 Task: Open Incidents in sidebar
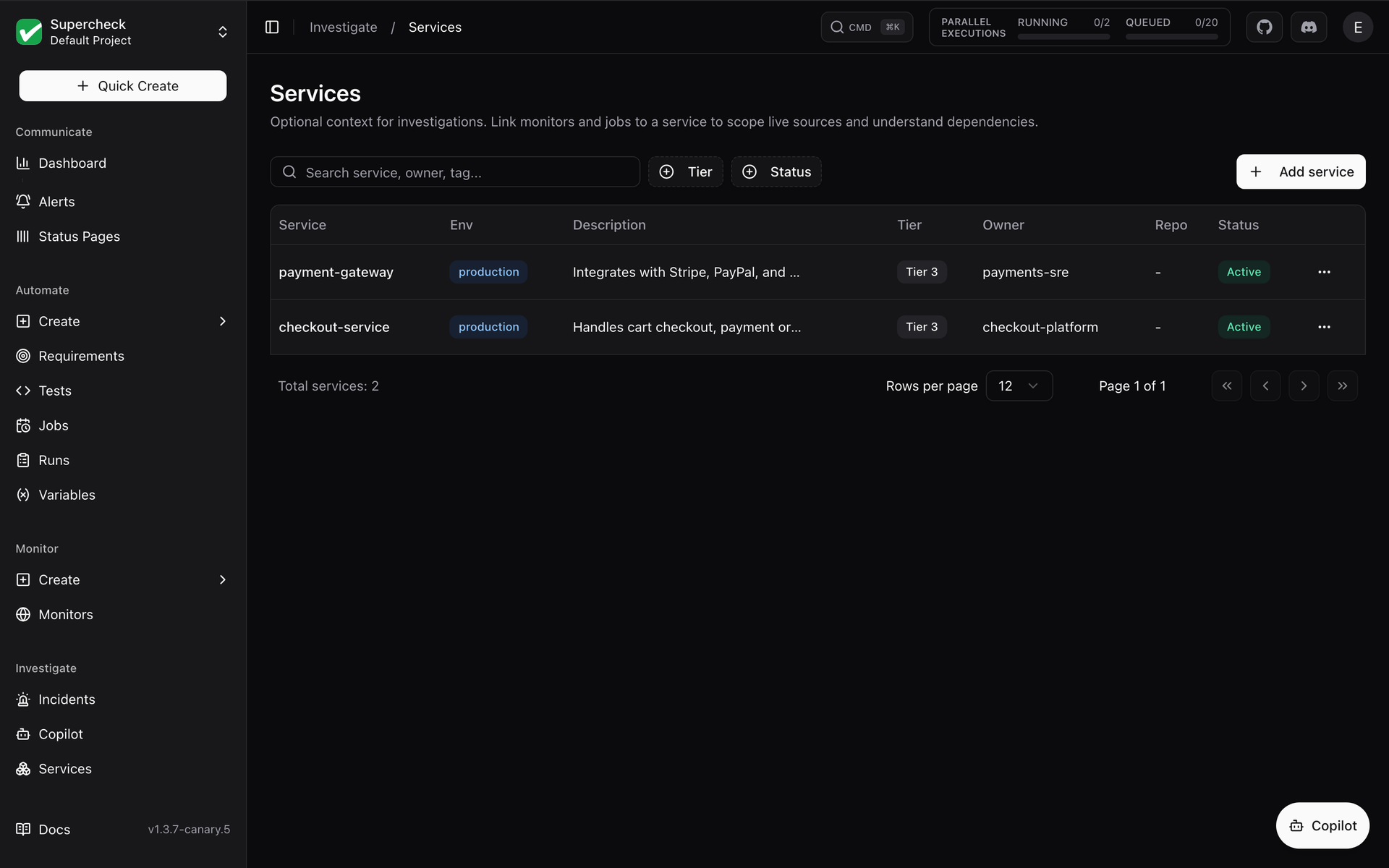click(122, 699)
